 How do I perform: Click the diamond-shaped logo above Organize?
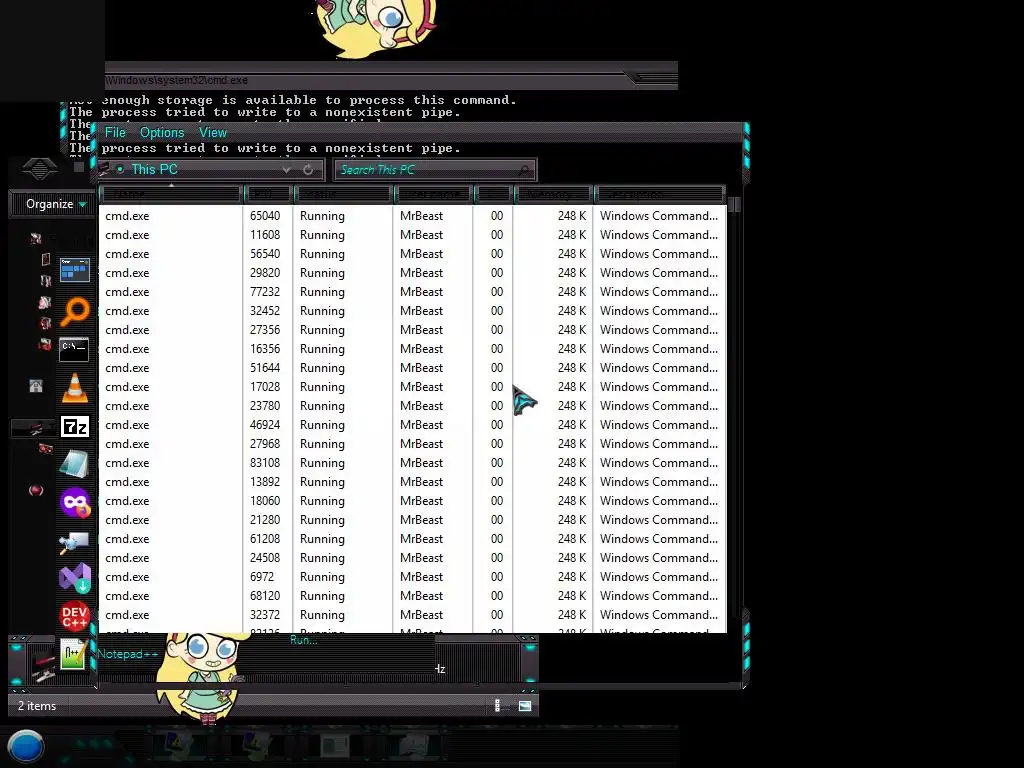pyautogui.click(x=40, y=169)
